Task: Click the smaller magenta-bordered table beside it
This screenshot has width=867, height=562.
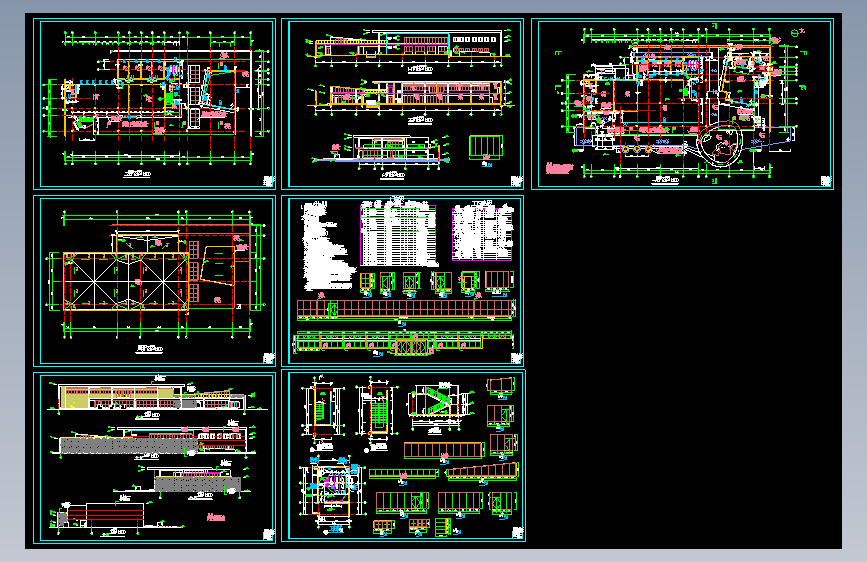Action: (x=483, y=233)
